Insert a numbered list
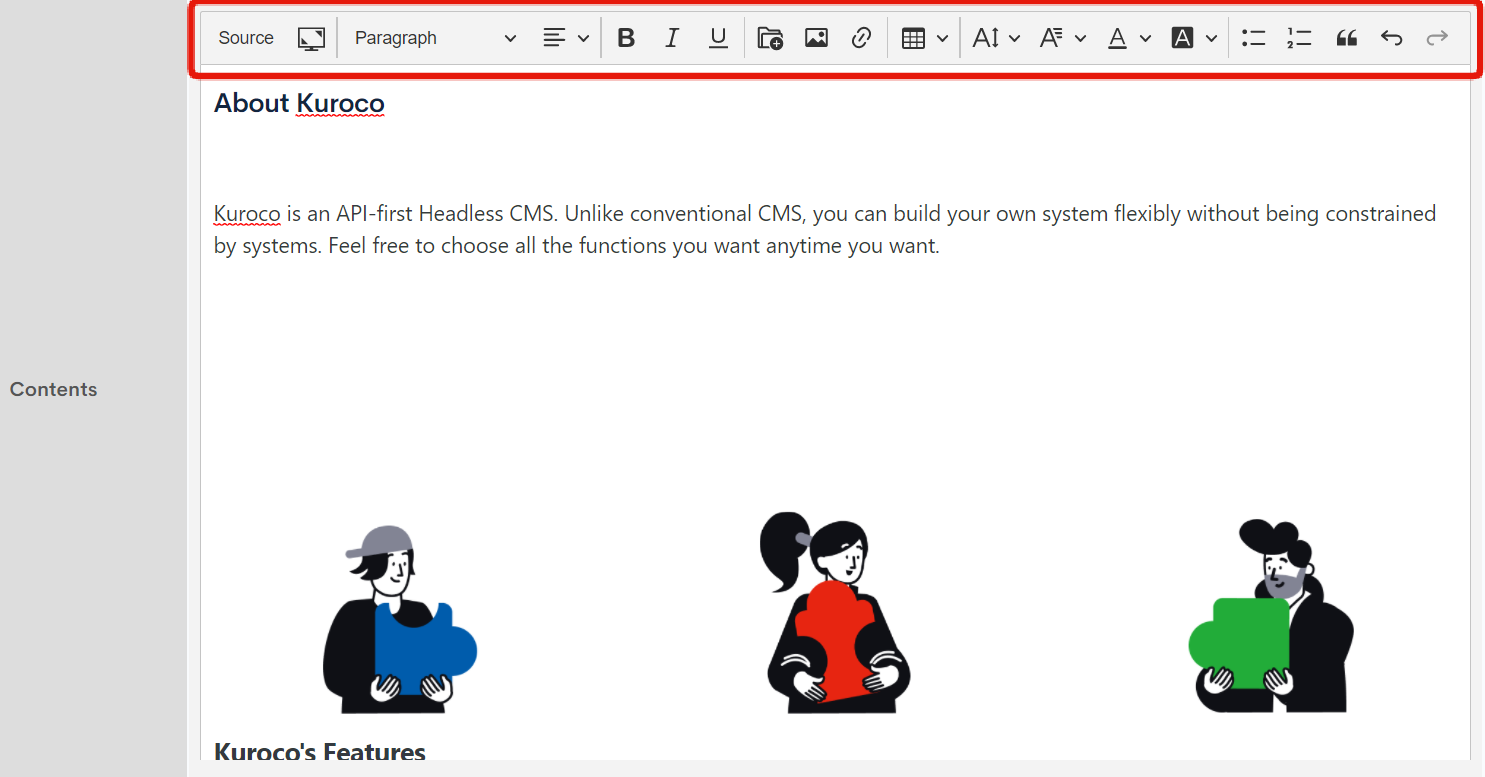 [x=1299, y=38]
